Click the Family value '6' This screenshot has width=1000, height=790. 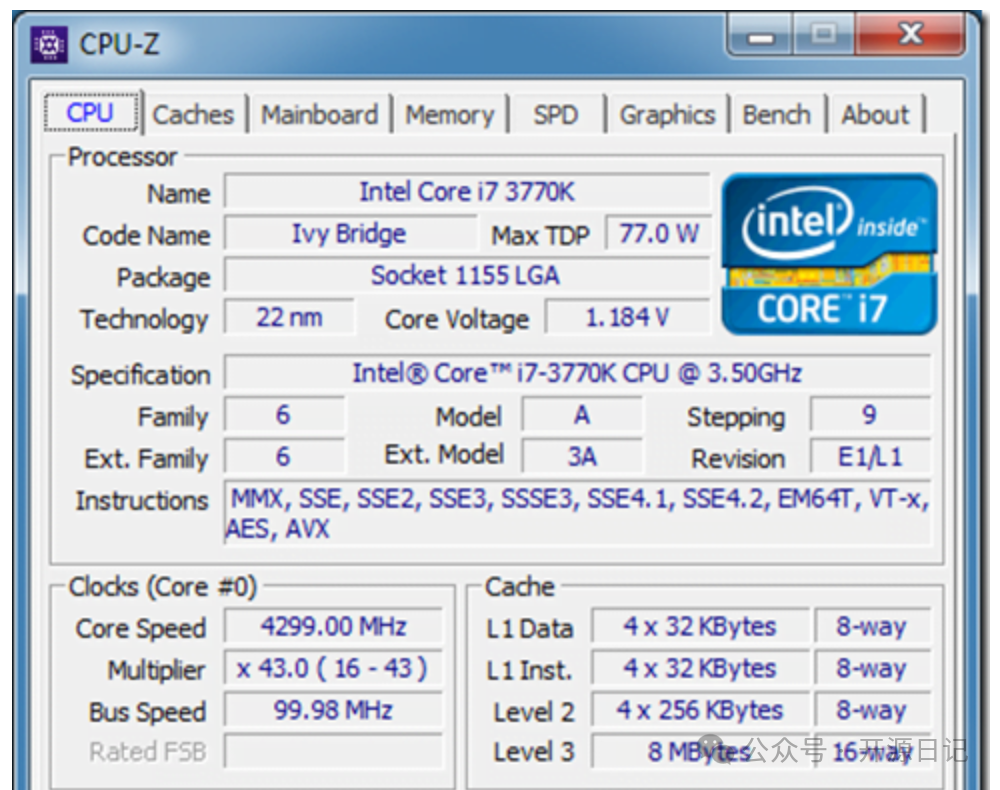[284, 415]
